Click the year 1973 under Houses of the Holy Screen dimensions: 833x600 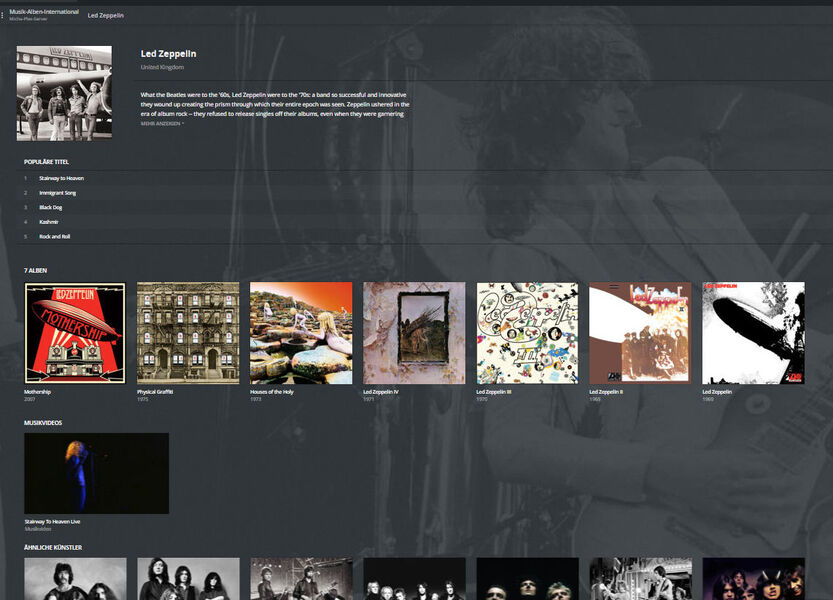(x=256, y=399)
